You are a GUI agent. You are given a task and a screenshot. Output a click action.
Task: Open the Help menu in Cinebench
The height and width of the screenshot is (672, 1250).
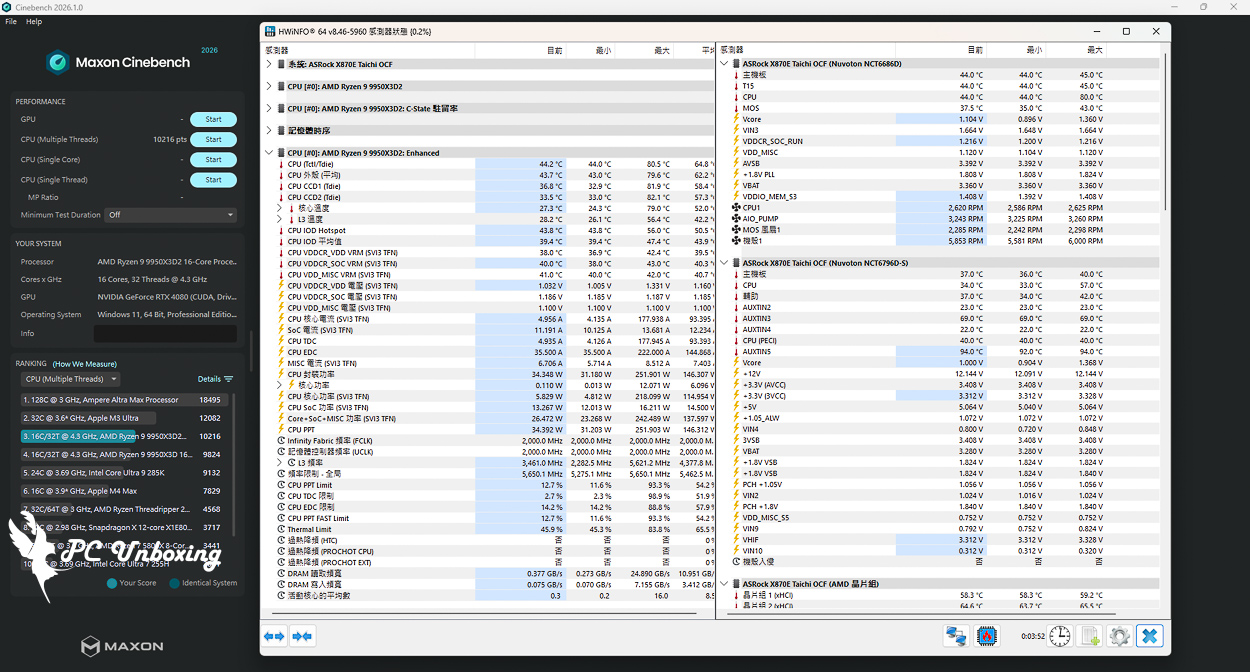pyautogui.click(x=34, y=21)
